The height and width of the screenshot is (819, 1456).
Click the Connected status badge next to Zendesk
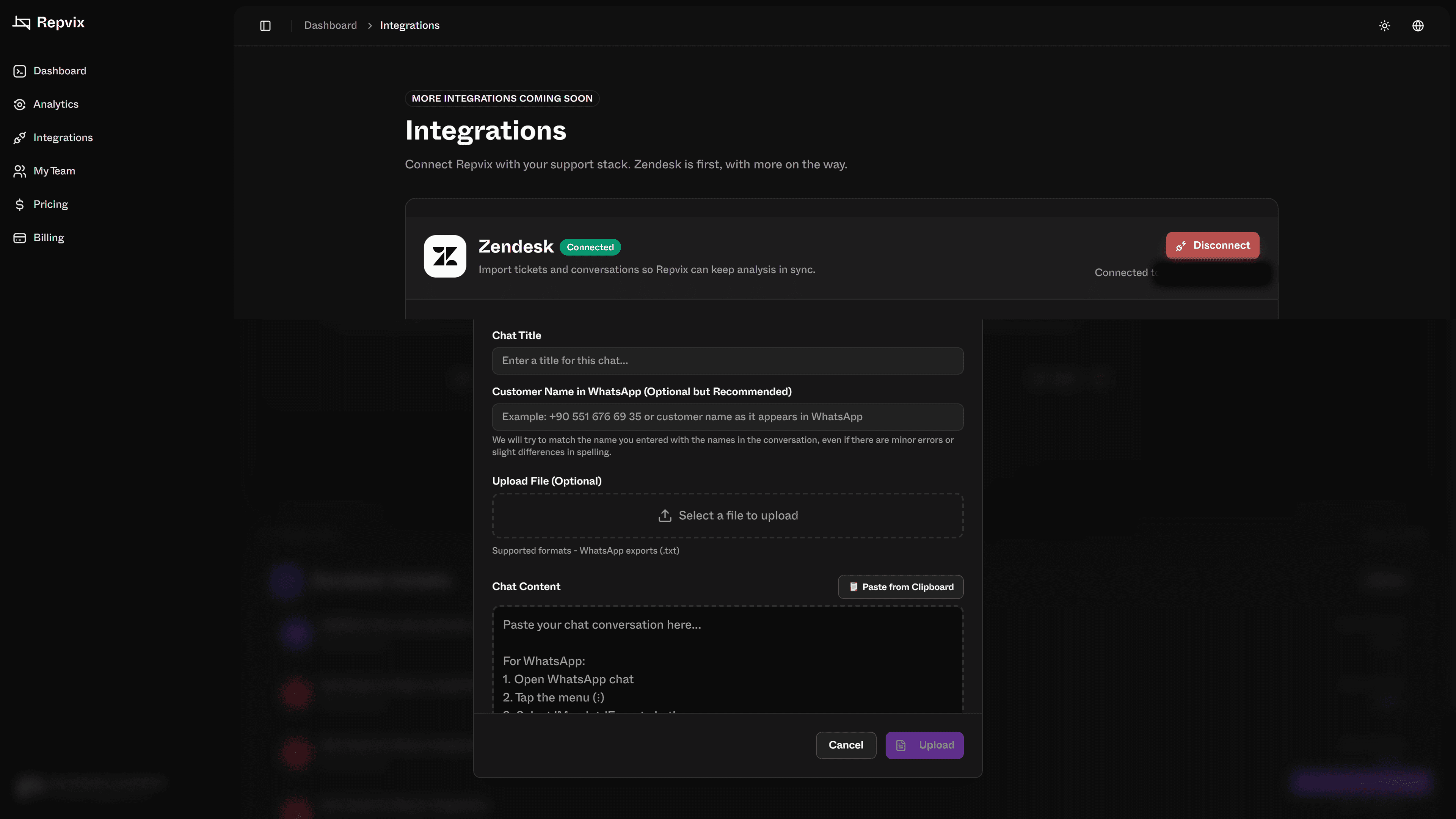590,247
